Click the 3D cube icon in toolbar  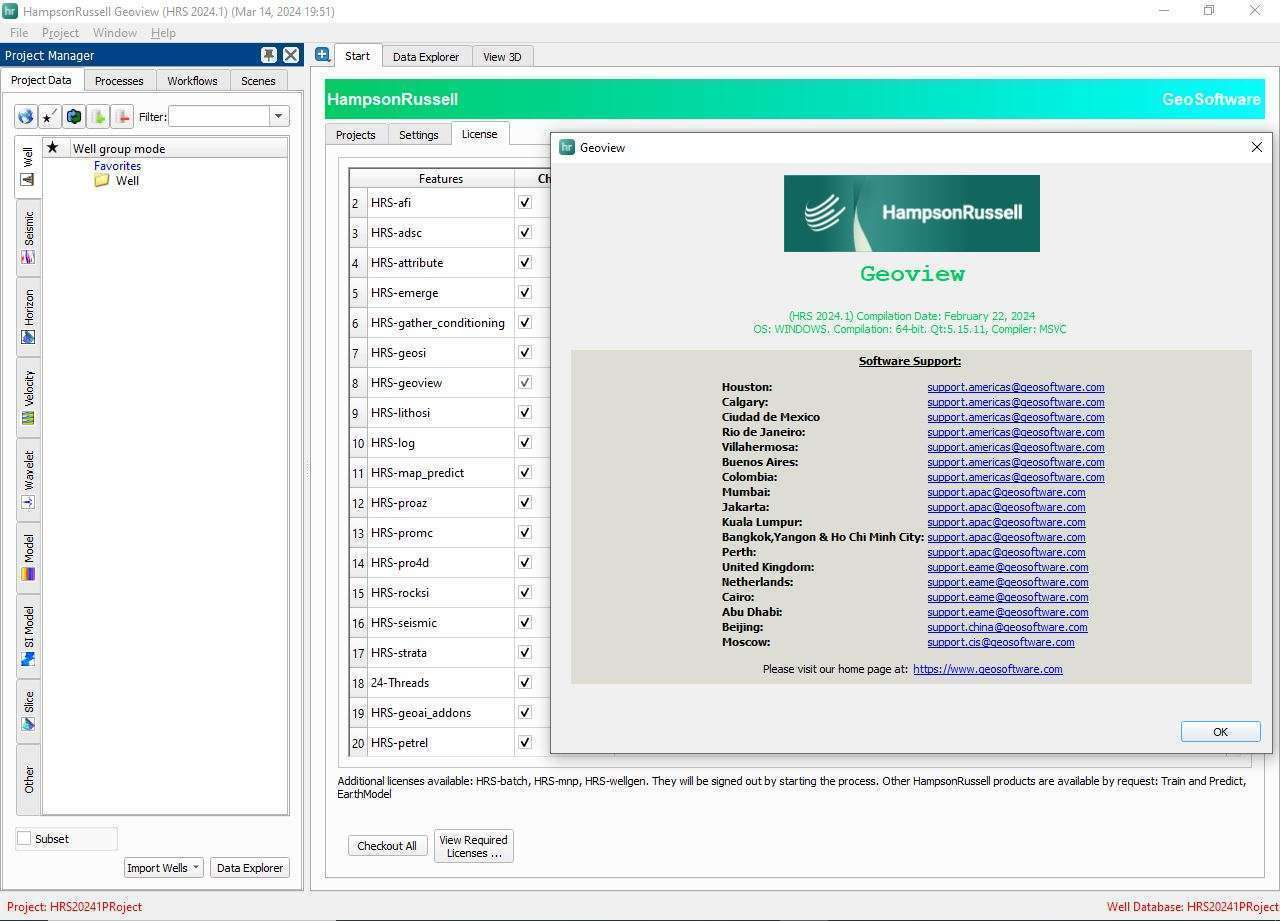pos(74,116)
